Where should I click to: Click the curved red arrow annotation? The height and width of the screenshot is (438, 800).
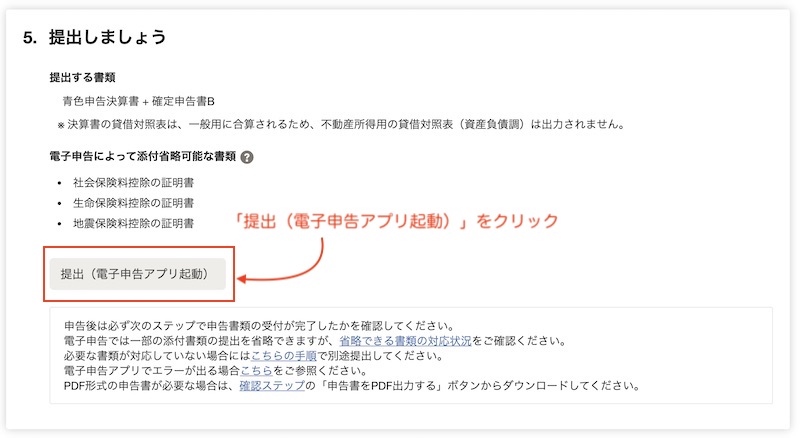coord(281,261)
